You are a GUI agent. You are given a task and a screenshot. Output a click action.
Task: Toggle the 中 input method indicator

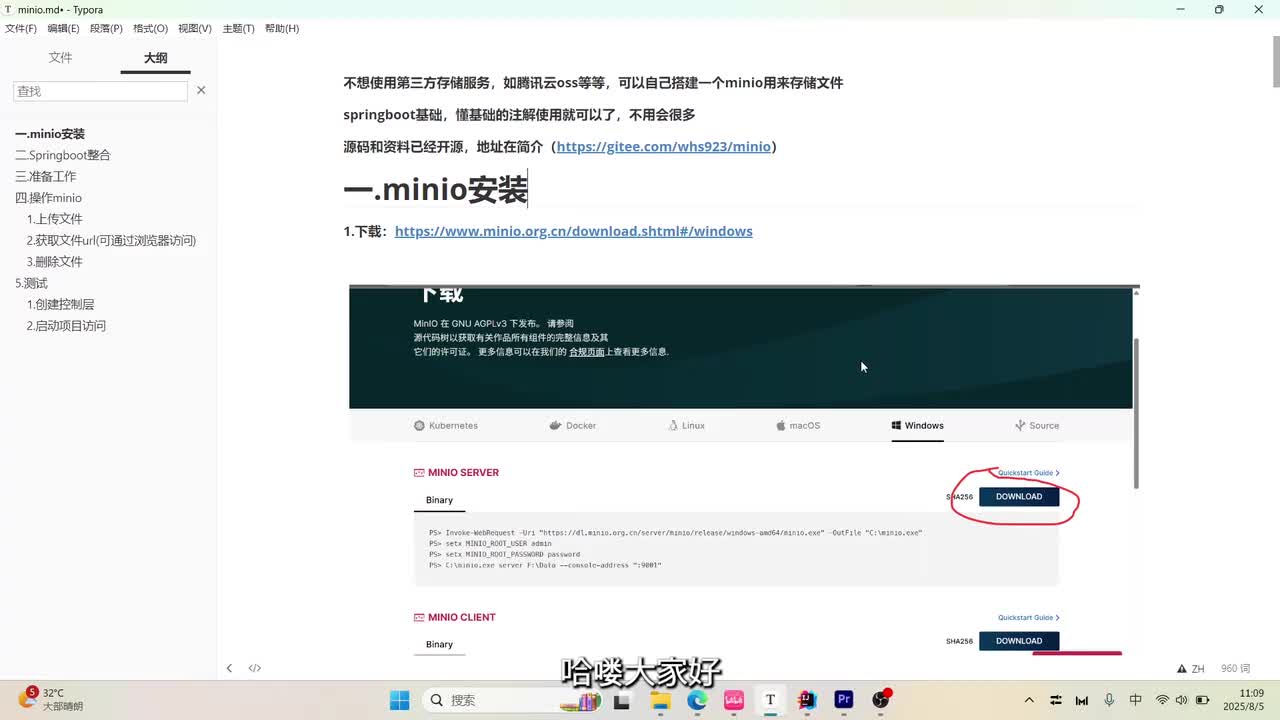tap(1135, 700)
